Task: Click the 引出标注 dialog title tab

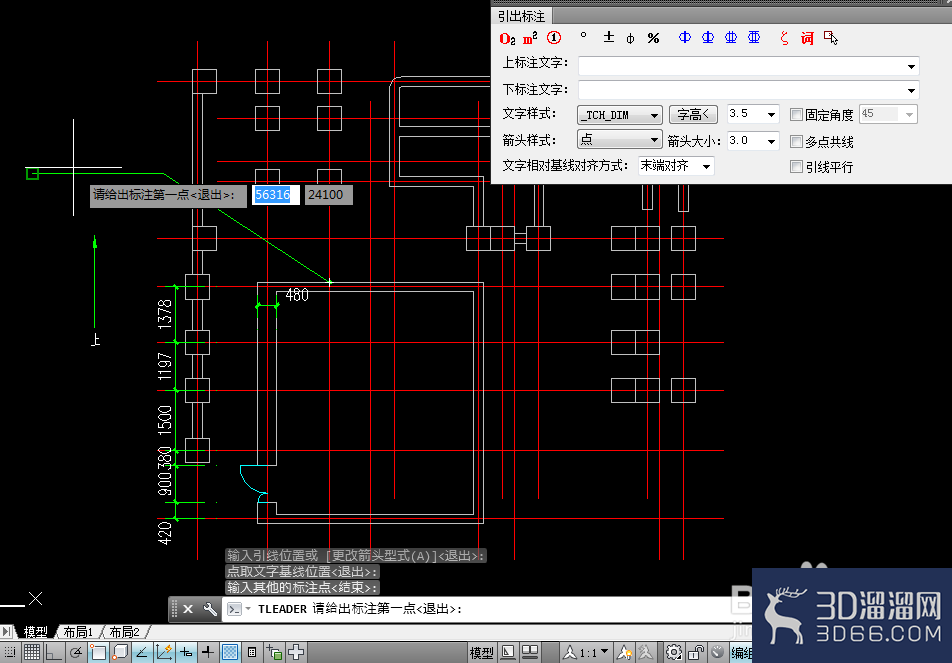Action: coord(522,16)
